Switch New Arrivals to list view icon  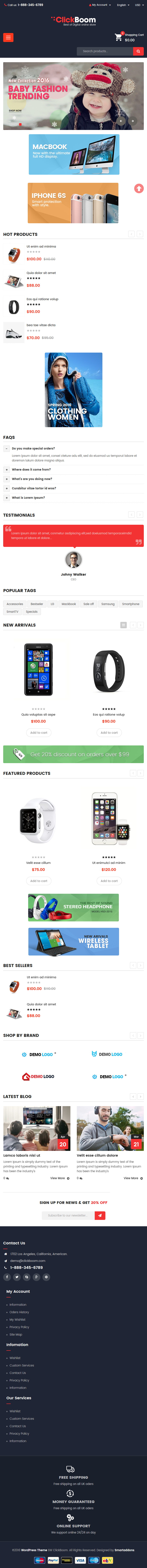point(124,625)
